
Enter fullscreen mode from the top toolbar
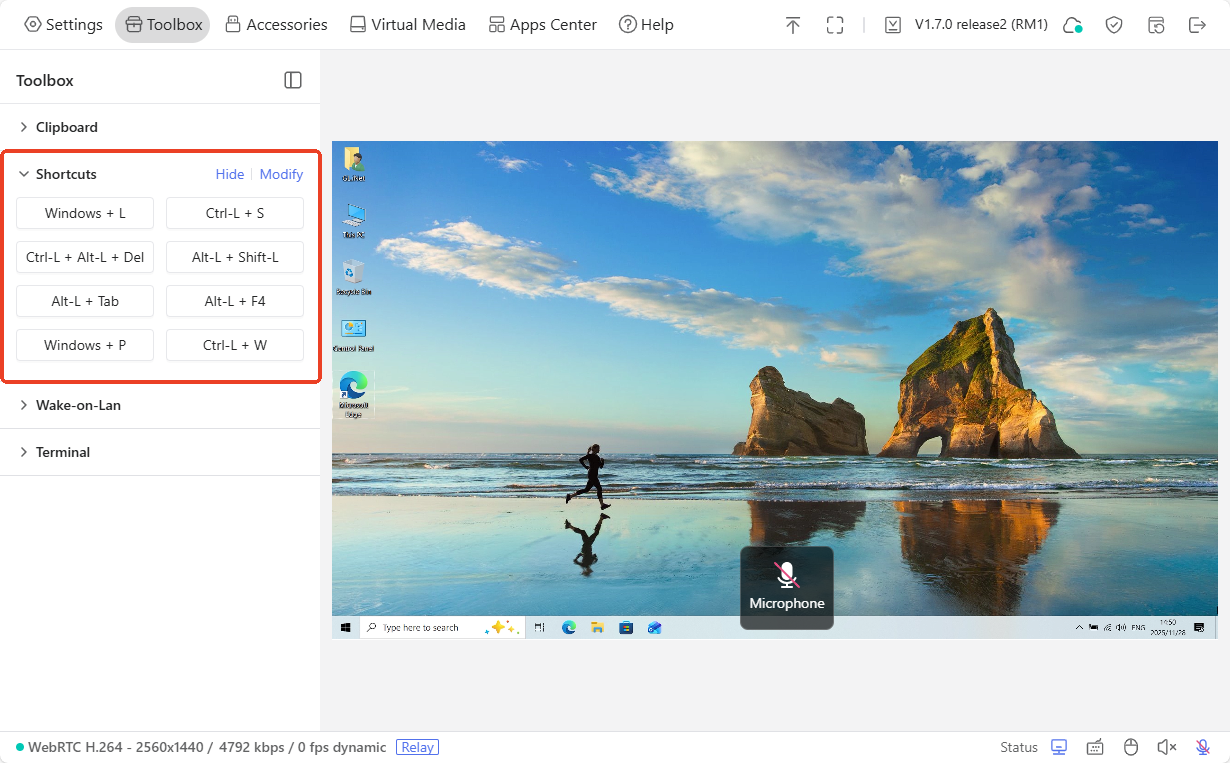point(835,24)
